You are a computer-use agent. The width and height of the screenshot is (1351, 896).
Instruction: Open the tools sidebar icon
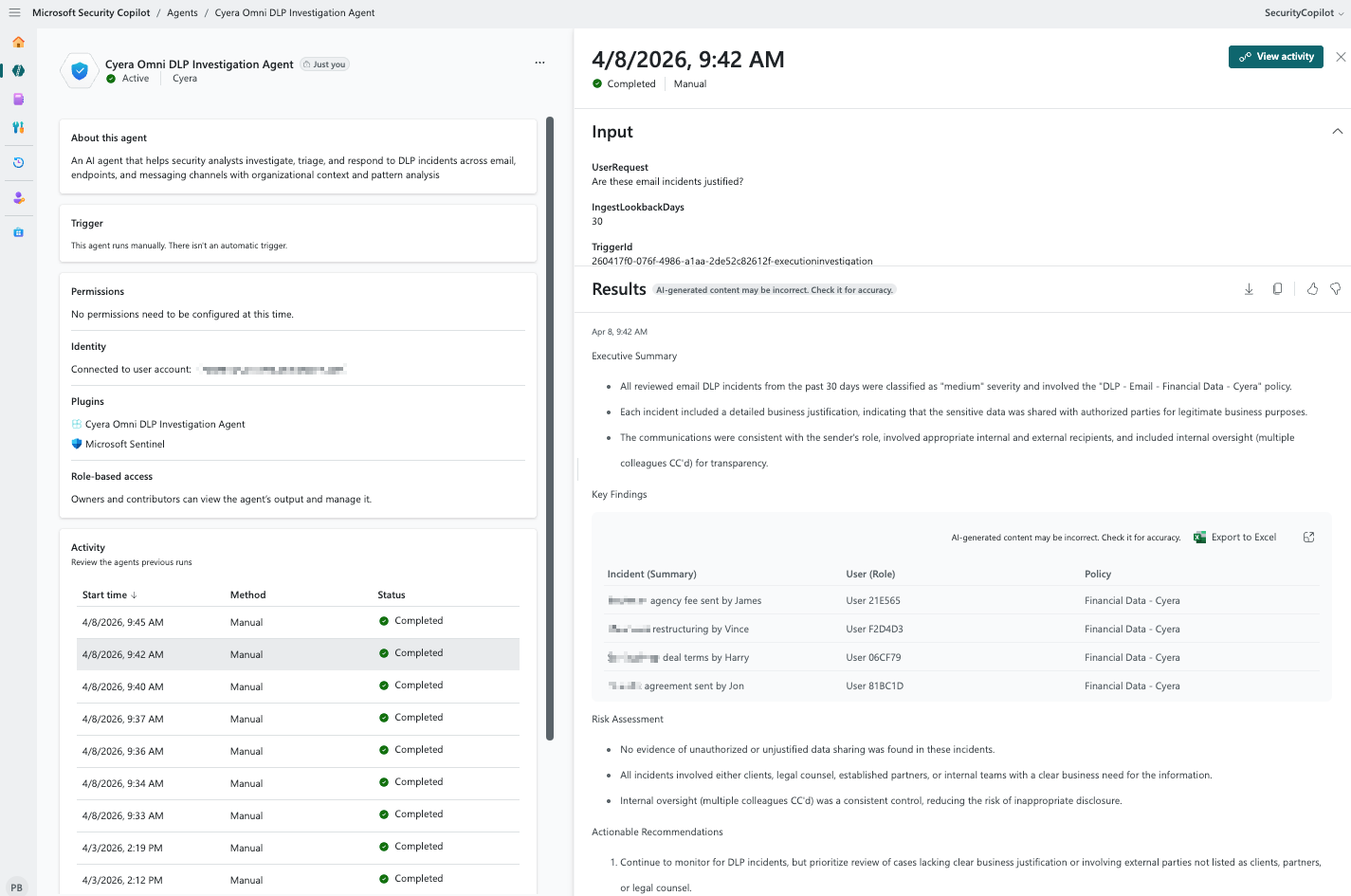18,127
